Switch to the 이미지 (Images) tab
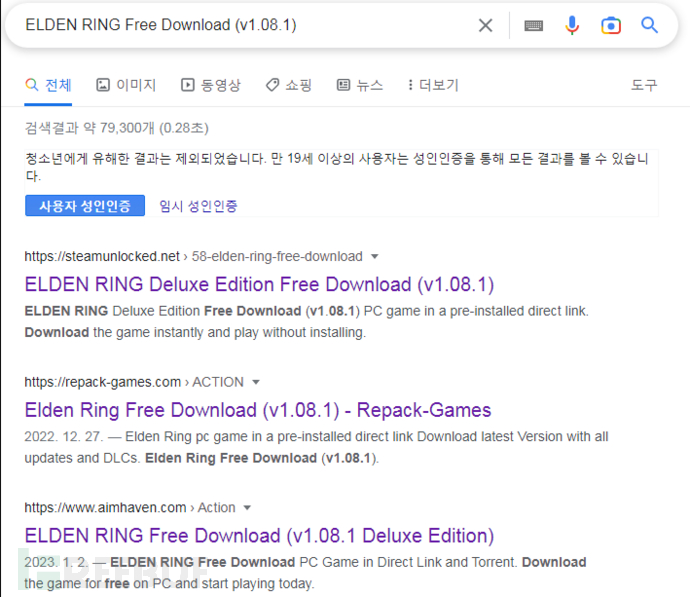This screenshot has width=690, height=597. tap(127, 85)
